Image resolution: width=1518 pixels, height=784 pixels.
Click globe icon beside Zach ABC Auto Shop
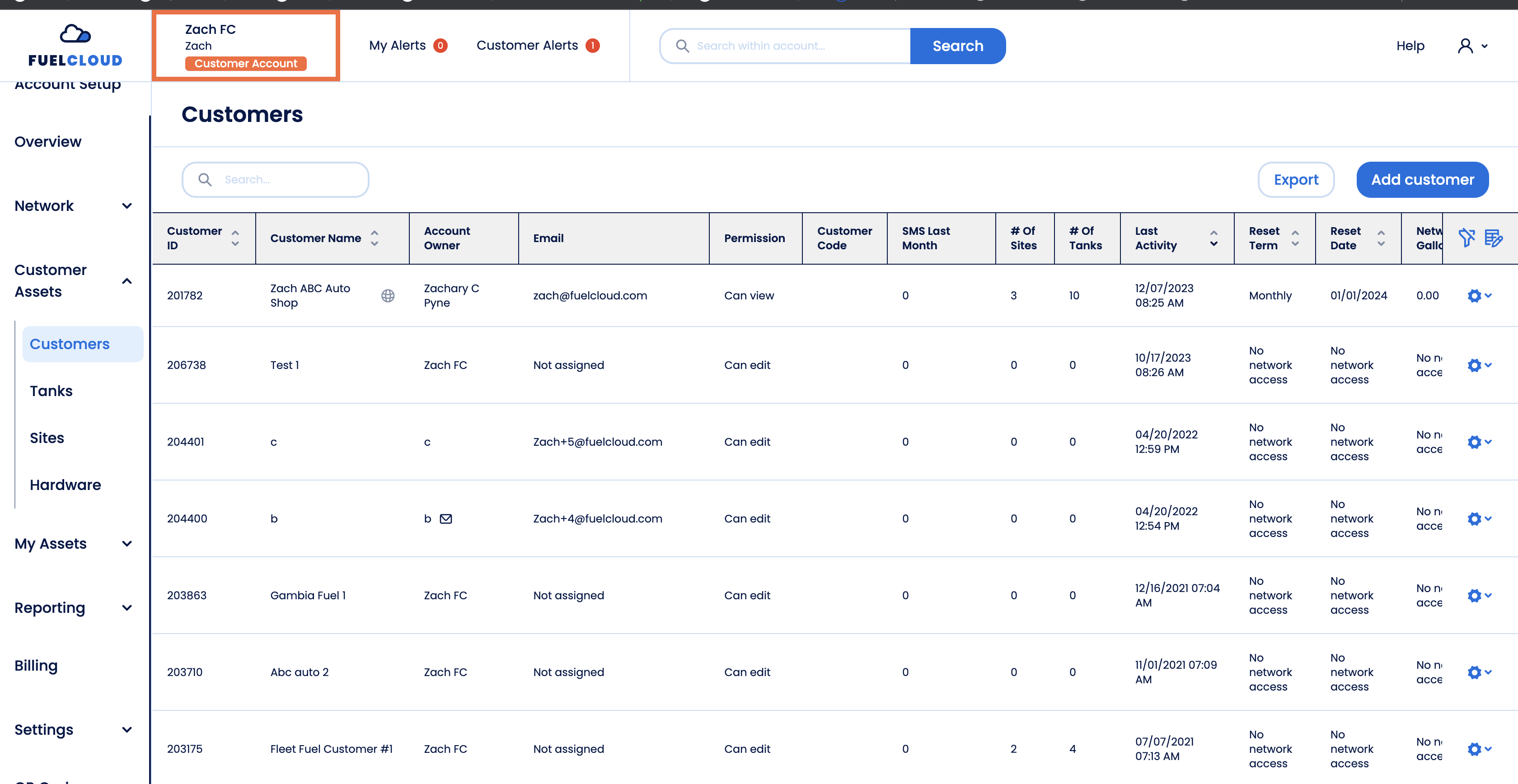click(x=388, y=296)
